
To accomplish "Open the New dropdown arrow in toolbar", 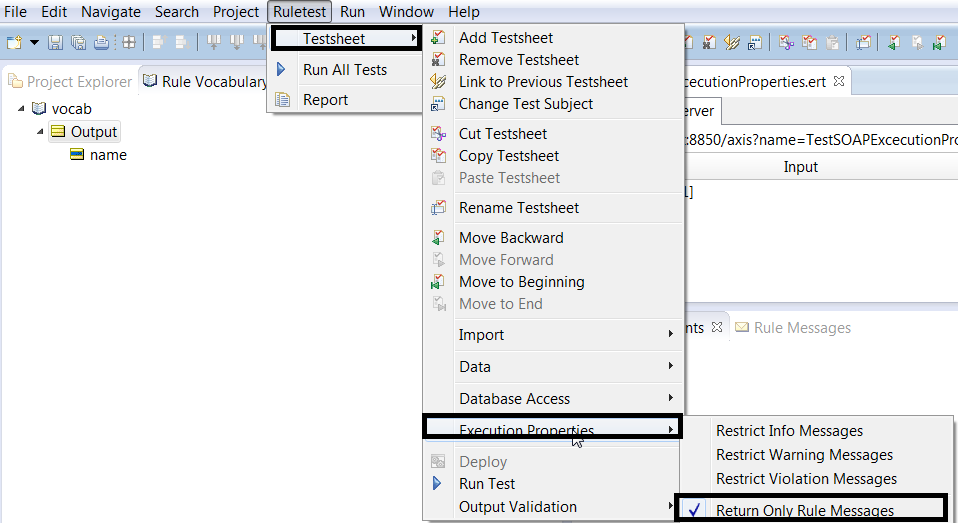I will [x=34, y=42].
